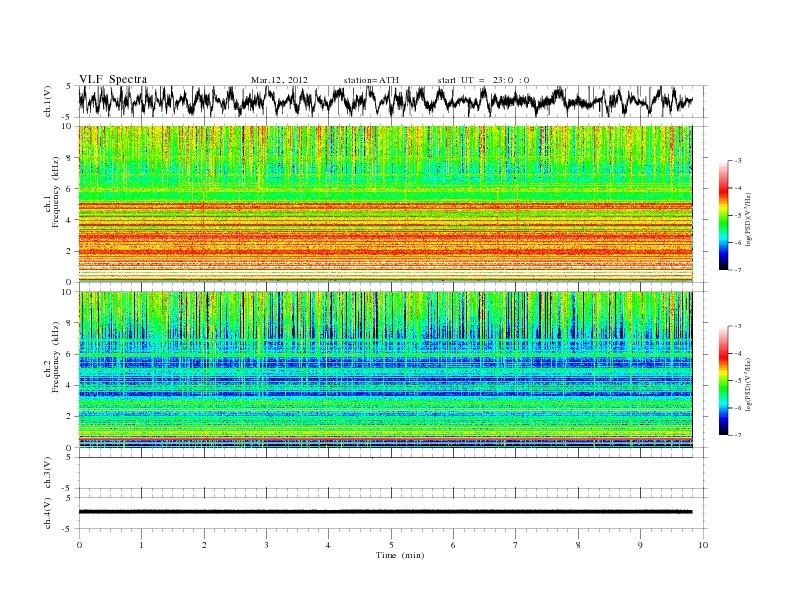Click the ch.1 voltage waveform trace
The image size is (792, 612).
coord(385,101)
